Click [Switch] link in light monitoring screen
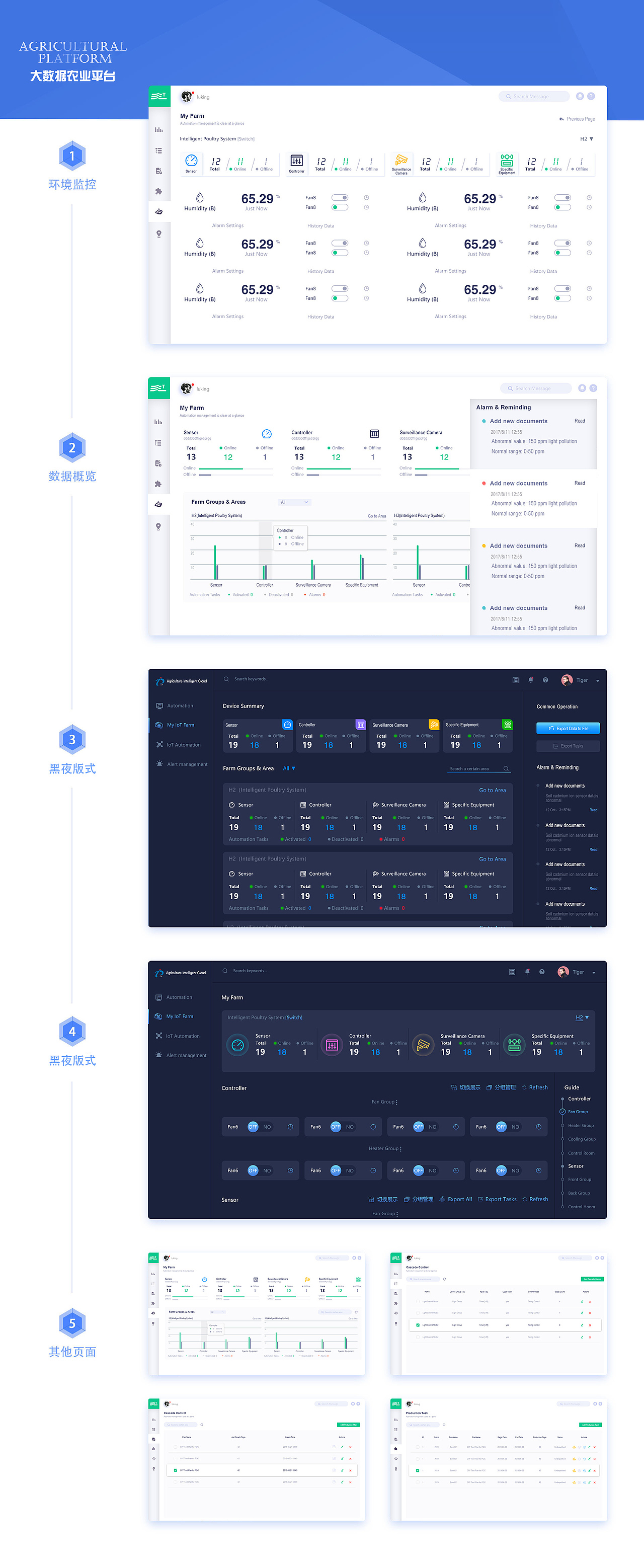 tap(246, 139)
